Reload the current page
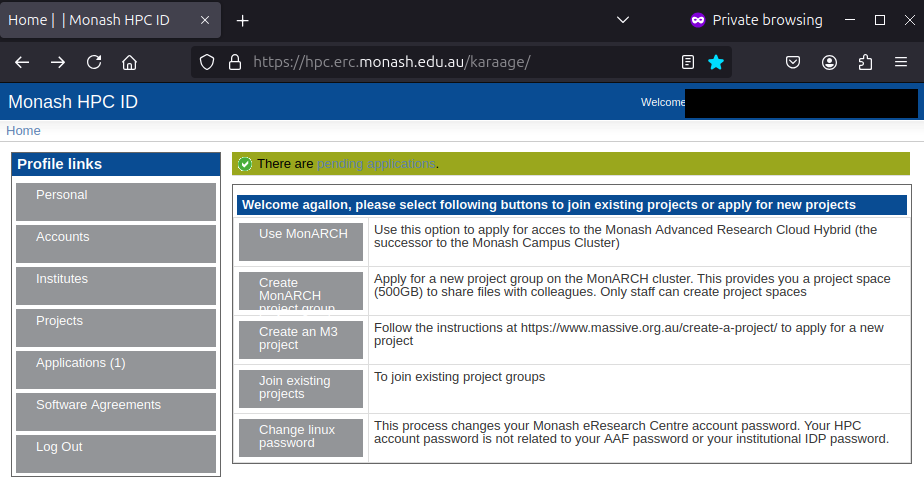Image resolution: width=924 pixels, height=484 pixels. pos(94,62)
